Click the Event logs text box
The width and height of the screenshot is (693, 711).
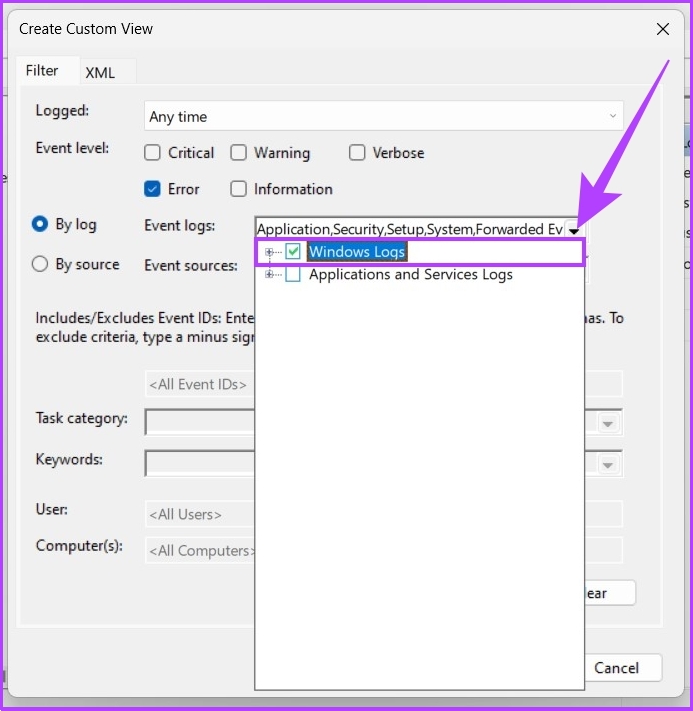pos(410,229)
